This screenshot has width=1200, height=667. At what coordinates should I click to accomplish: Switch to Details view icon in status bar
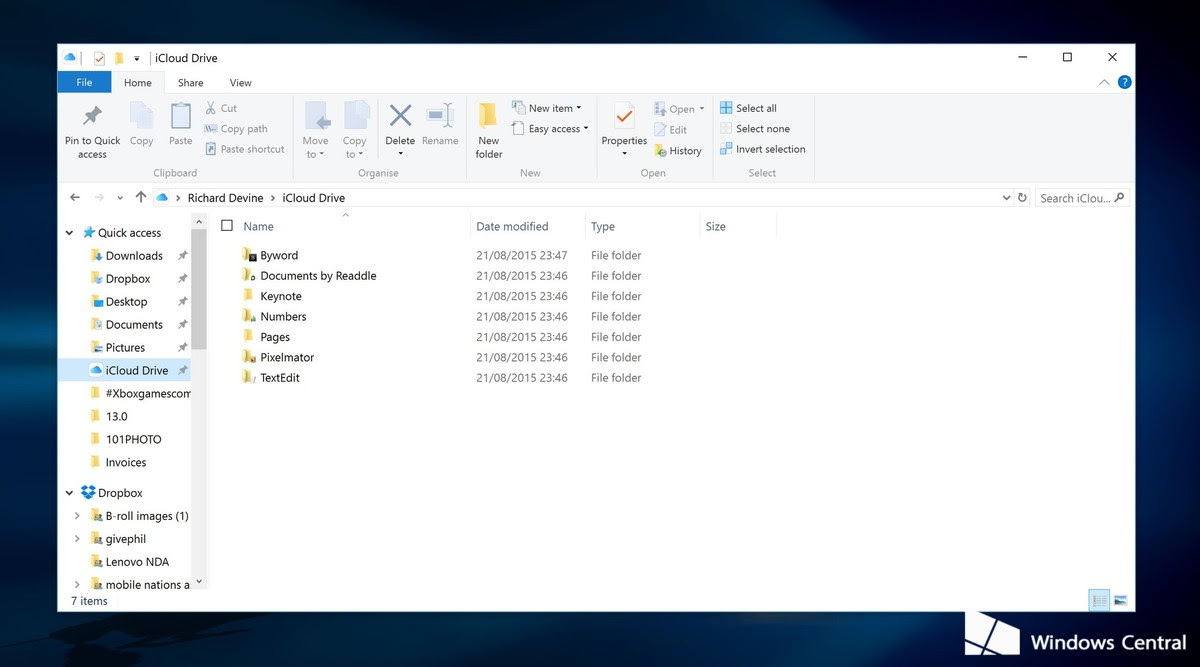point(1099,600)
